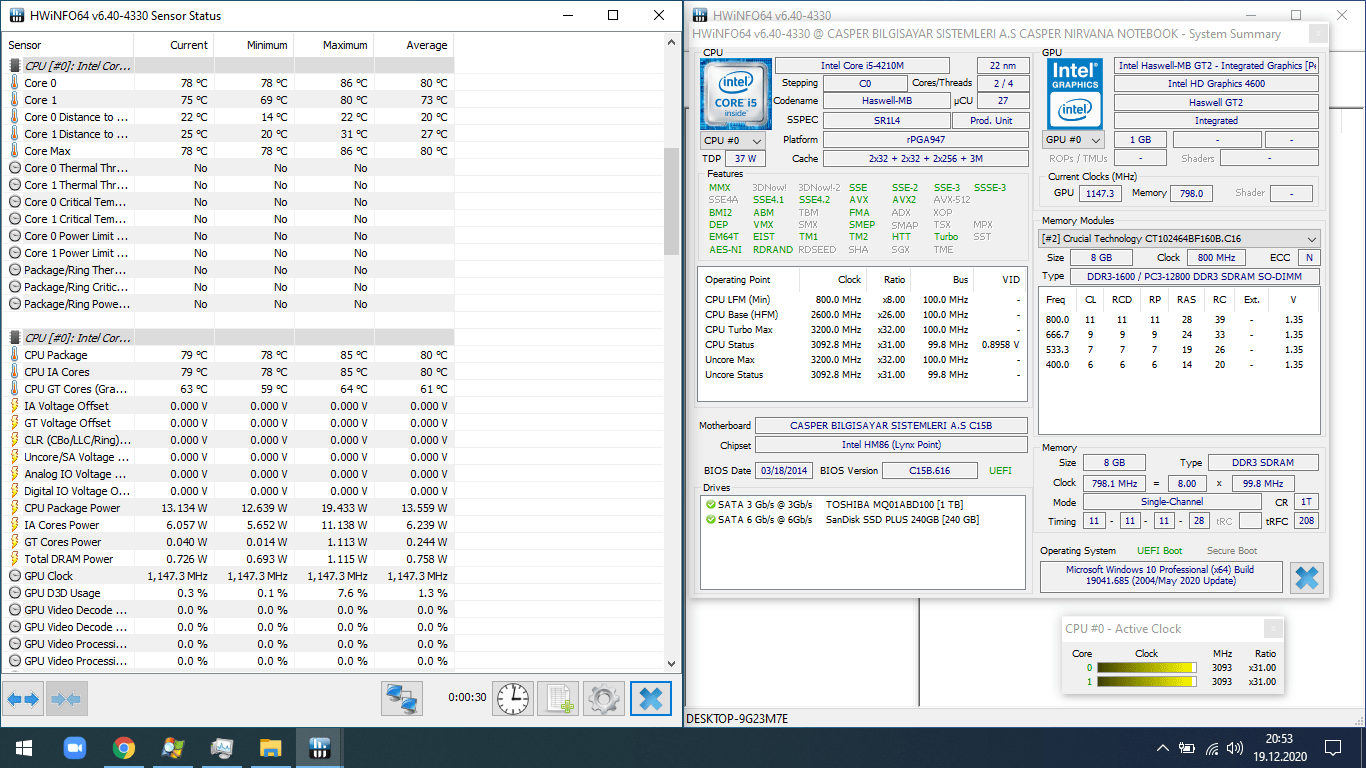Select the GPU D3D Usage row
The width and height of the screenshot is (1366, 768).
(x=228, y=593)
